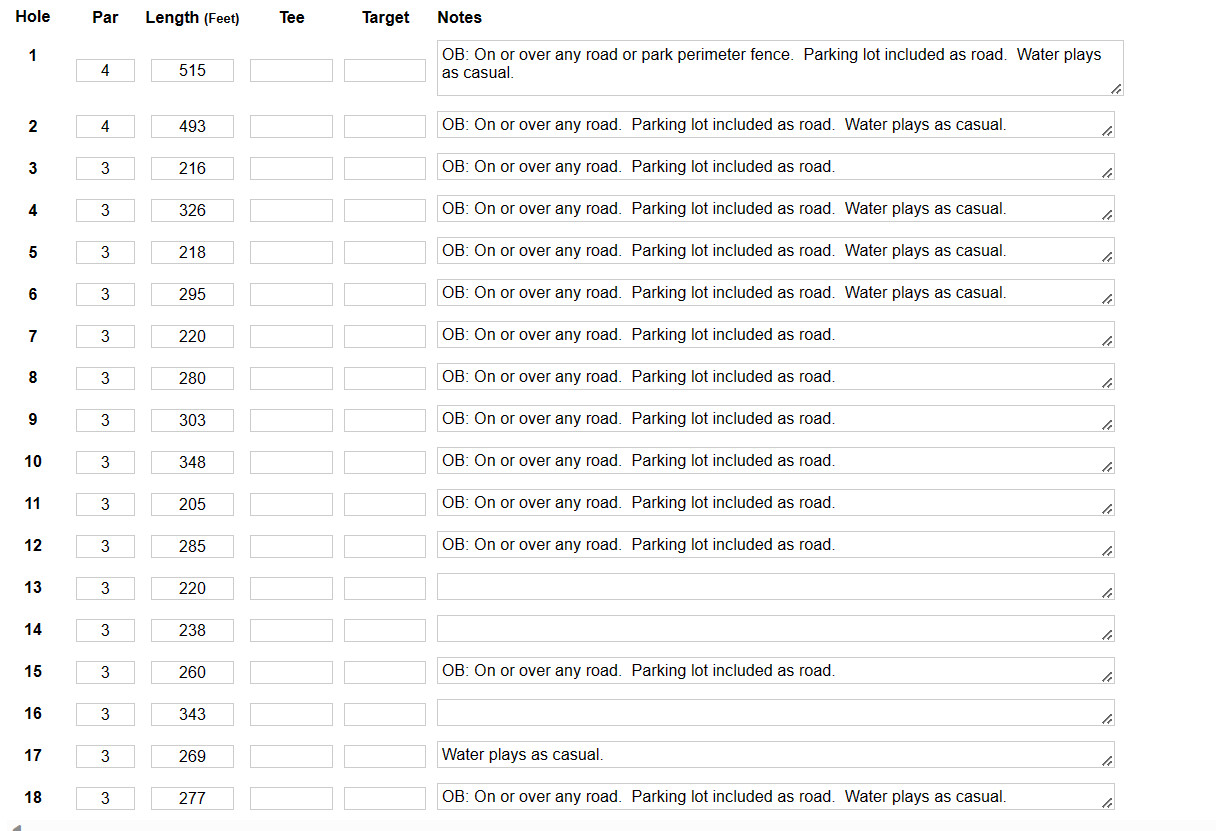The image size is (1216, 831).
Task: Click the empty Notes box for hole 14
Action: tap(776, 629)
